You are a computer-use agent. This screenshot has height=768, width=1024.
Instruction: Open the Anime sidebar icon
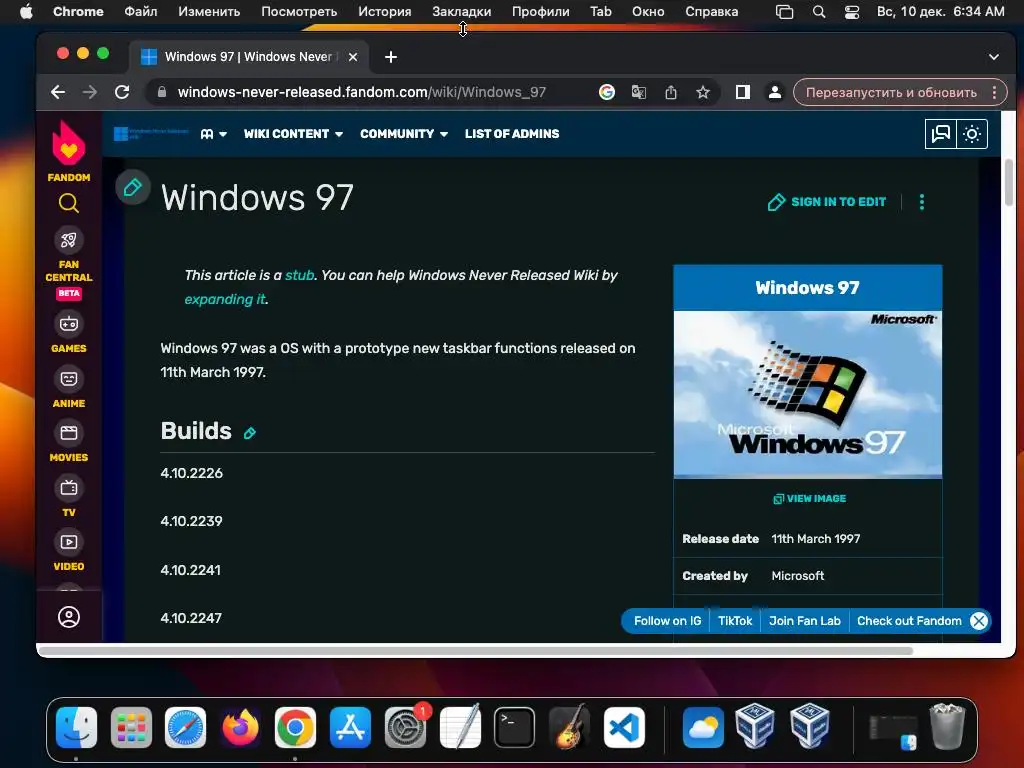(69, 379)
